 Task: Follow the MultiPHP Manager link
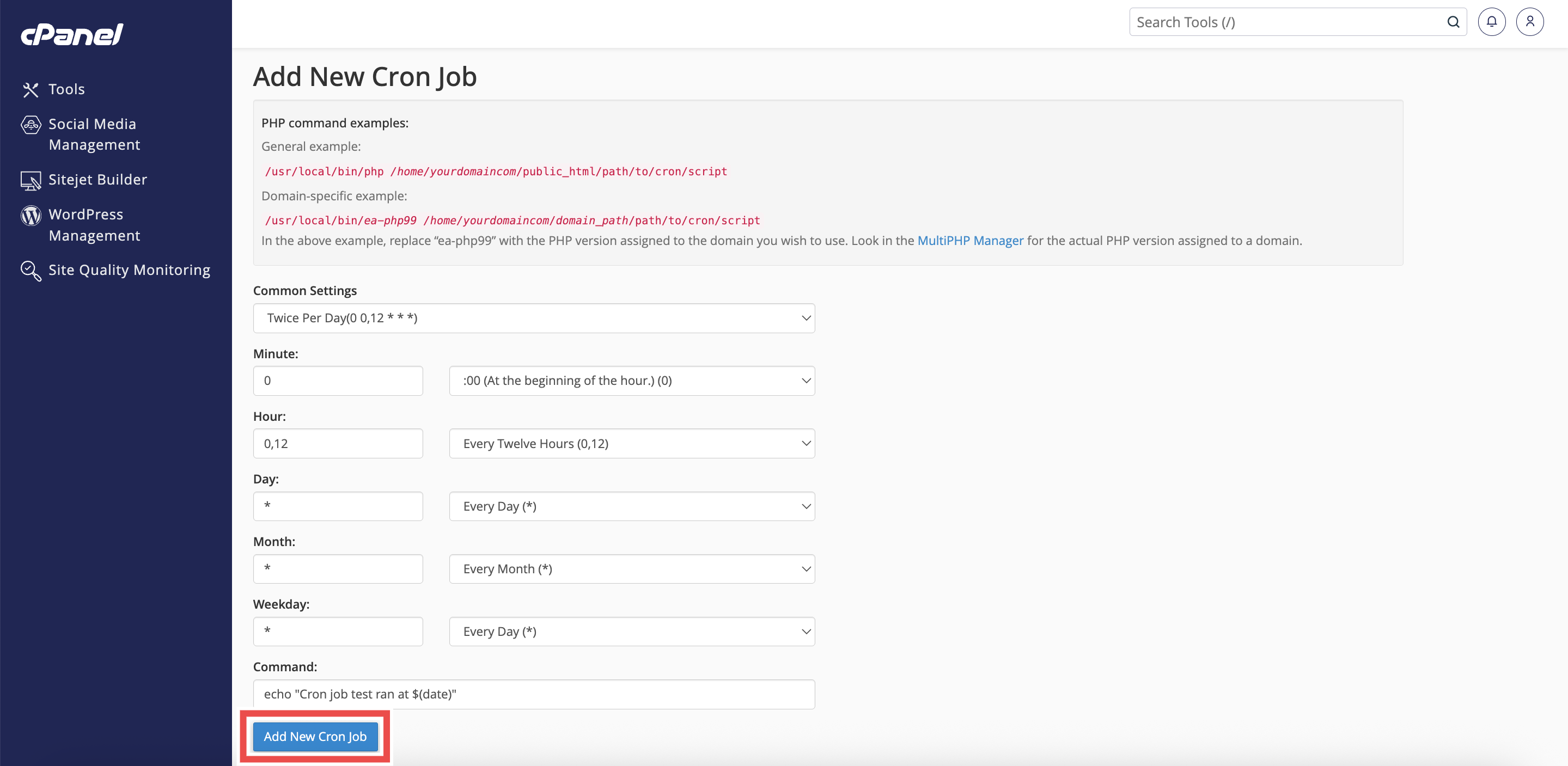[969, 240]
